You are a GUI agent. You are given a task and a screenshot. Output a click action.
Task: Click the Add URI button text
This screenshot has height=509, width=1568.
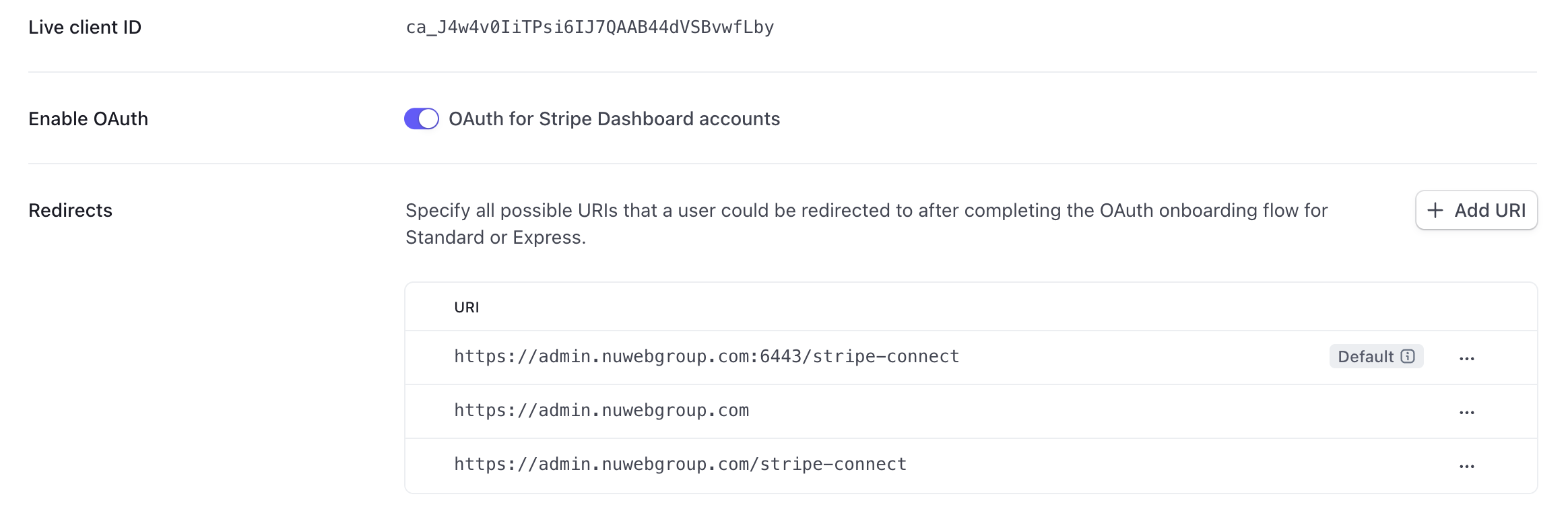click(1490, 210)
